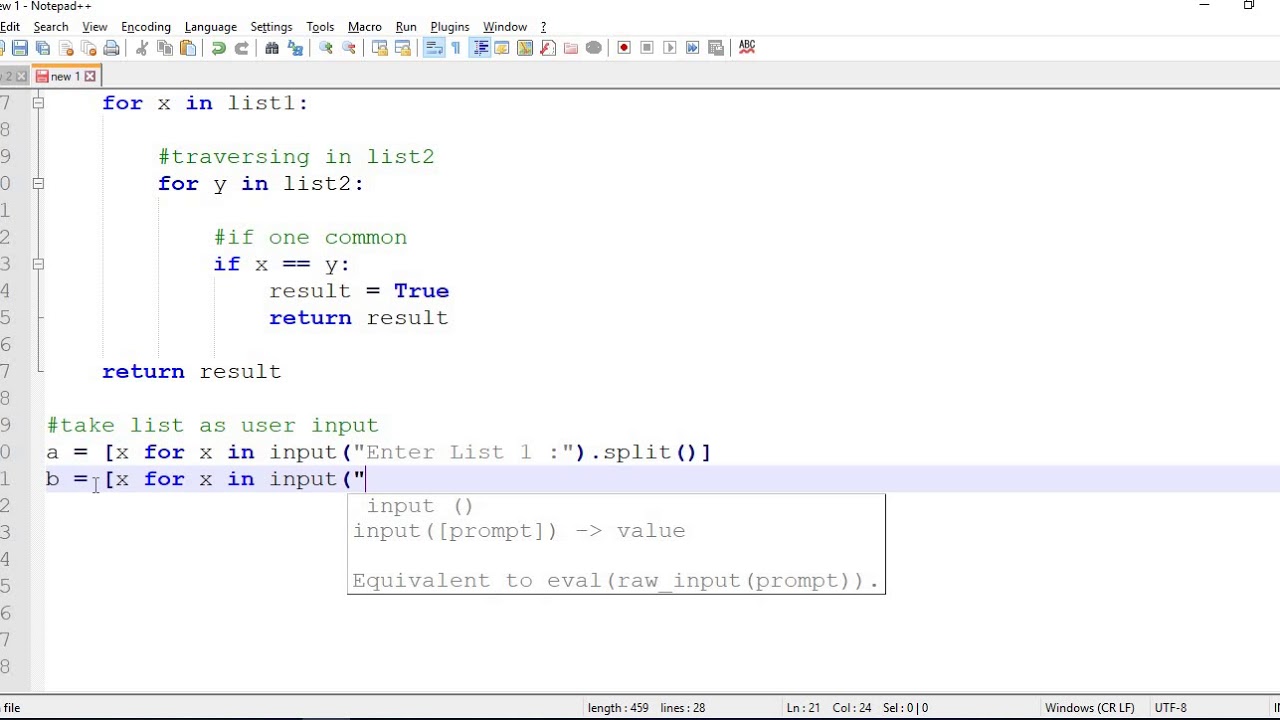The height and width of the screenshot is (720, 1280).
Task: Click the '#take list as user input' comment
Action: [x=212, y=425]
